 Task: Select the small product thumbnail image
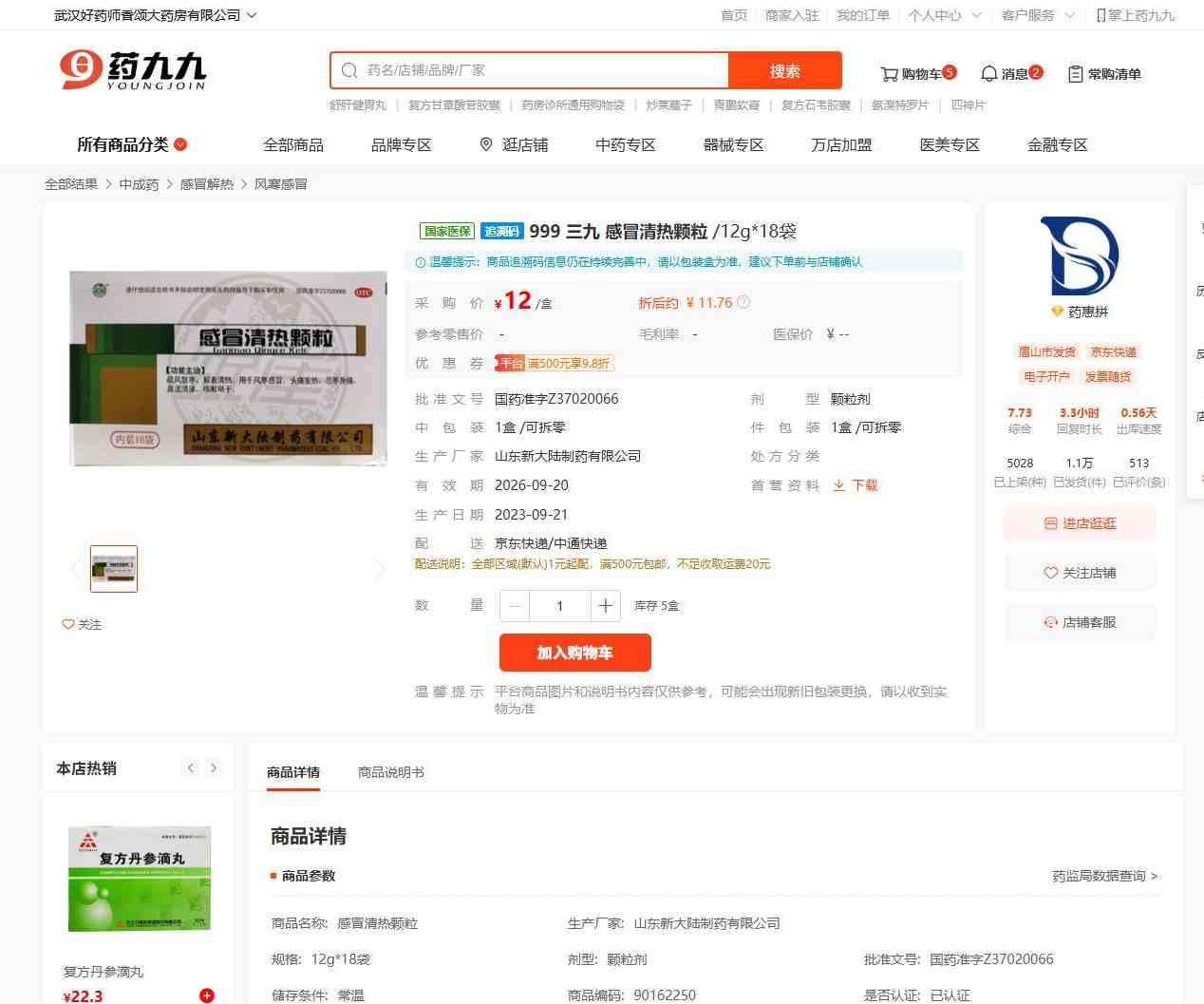click(x=114, y=569)
